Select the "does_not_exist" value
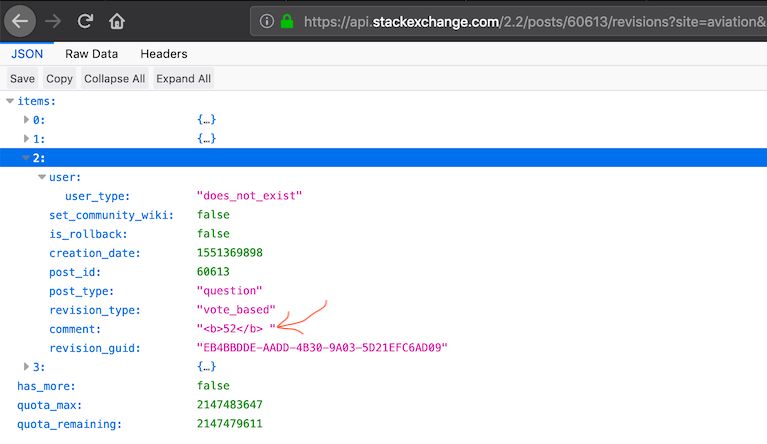The image size is (767, 444). tap(249, 196)
